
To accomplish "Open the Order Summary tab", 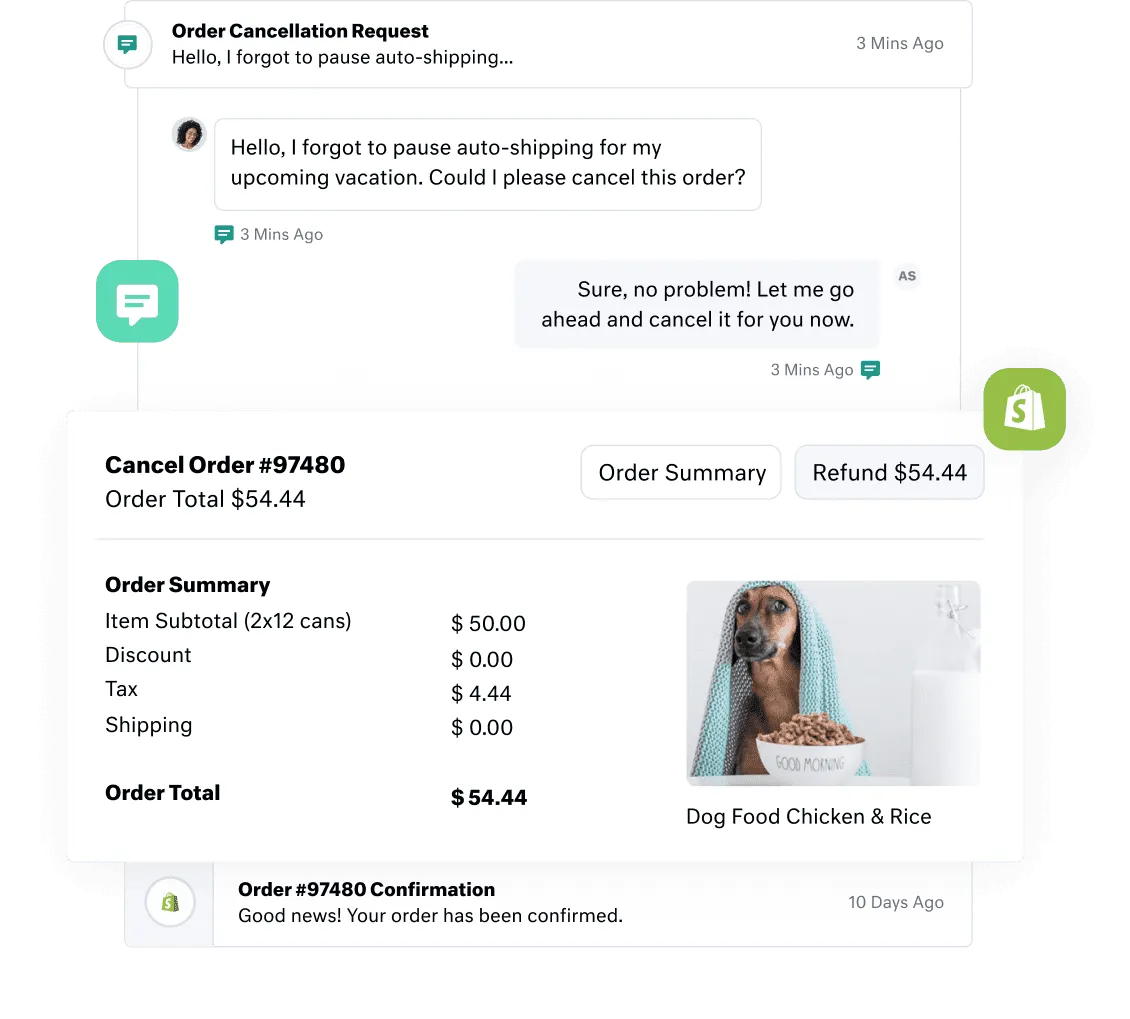I will pos(681,472).
